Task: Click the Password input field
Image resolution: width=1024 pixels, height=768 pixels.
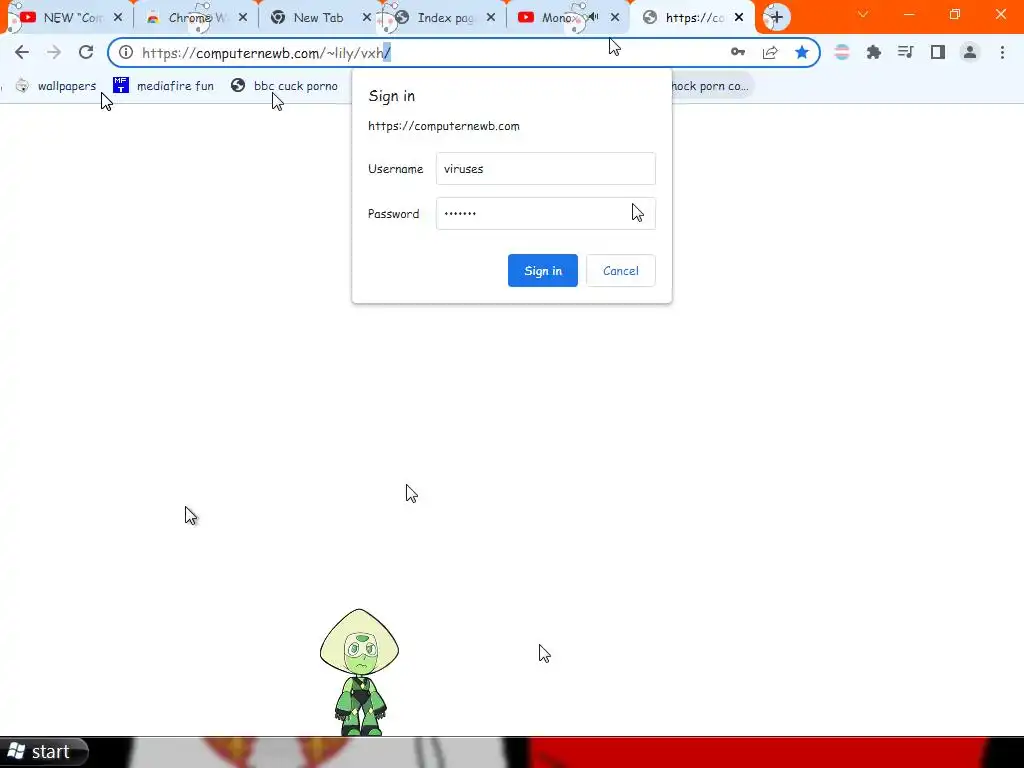Action: [545, 214]
